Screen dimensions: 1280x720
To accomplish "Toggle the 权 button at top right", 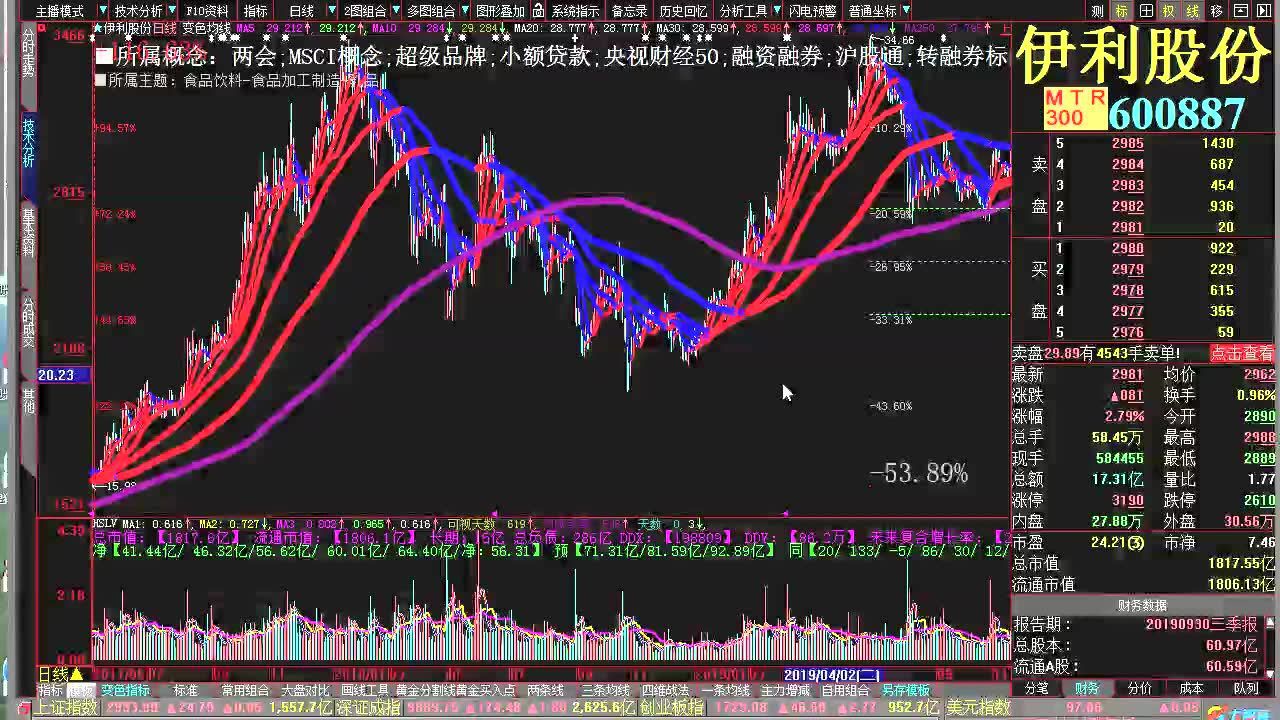I will pyautogui.click(x=1169, y=11).
